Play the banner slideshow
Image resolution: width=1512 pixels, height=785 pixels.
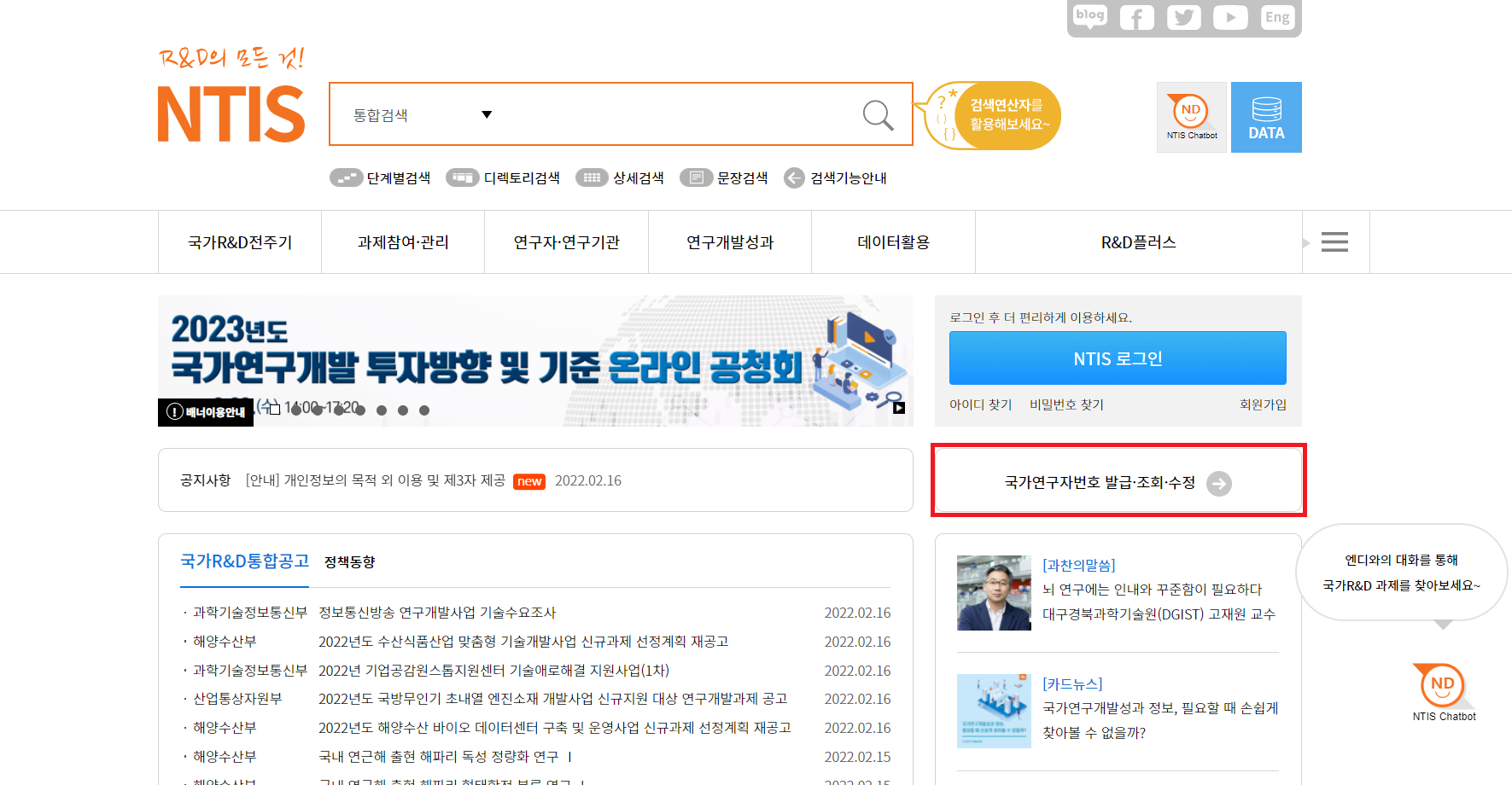[x=899, y=408]
